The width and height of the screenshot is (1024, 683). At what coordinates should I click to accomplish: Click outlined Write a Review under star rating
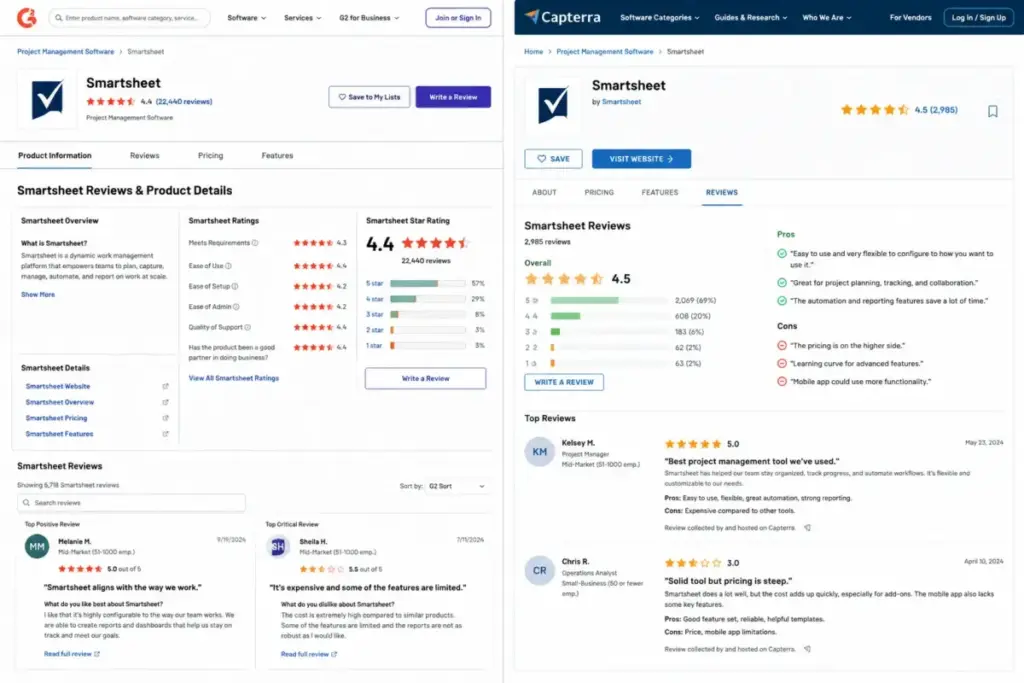pos(425,378)
